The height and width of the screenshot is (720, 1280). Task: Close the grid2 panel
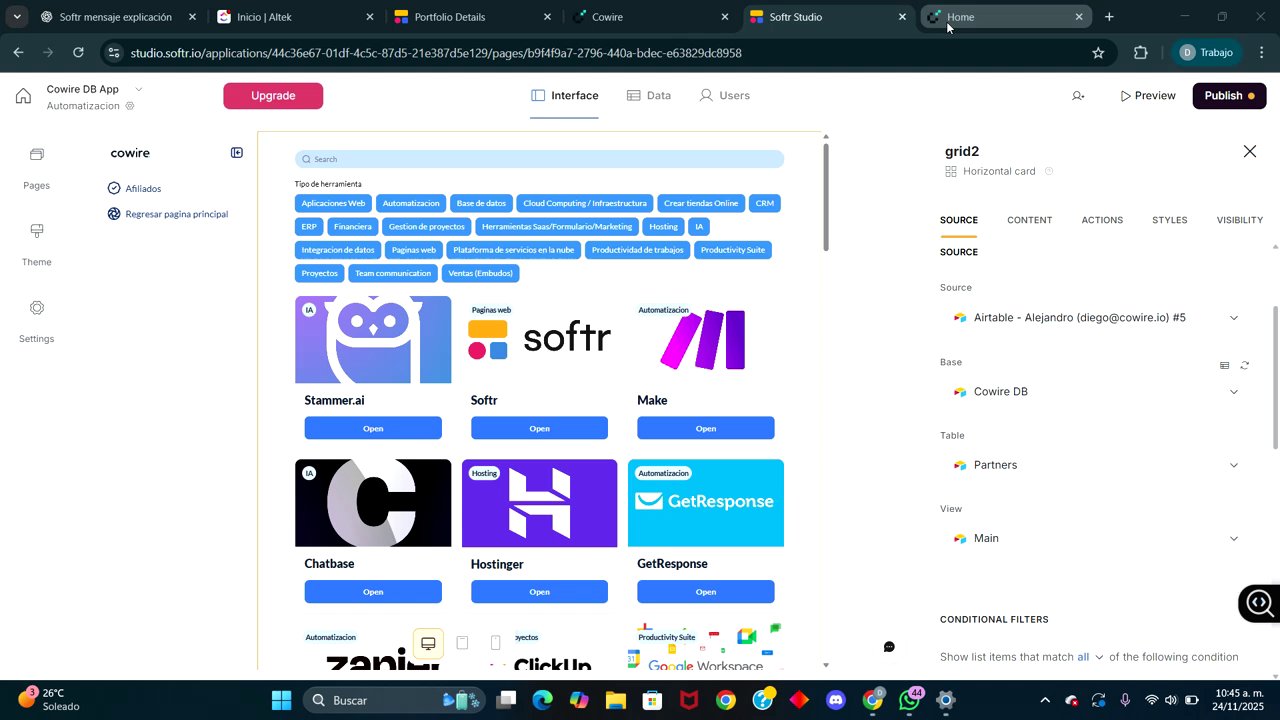click(x=1250, y=151)
